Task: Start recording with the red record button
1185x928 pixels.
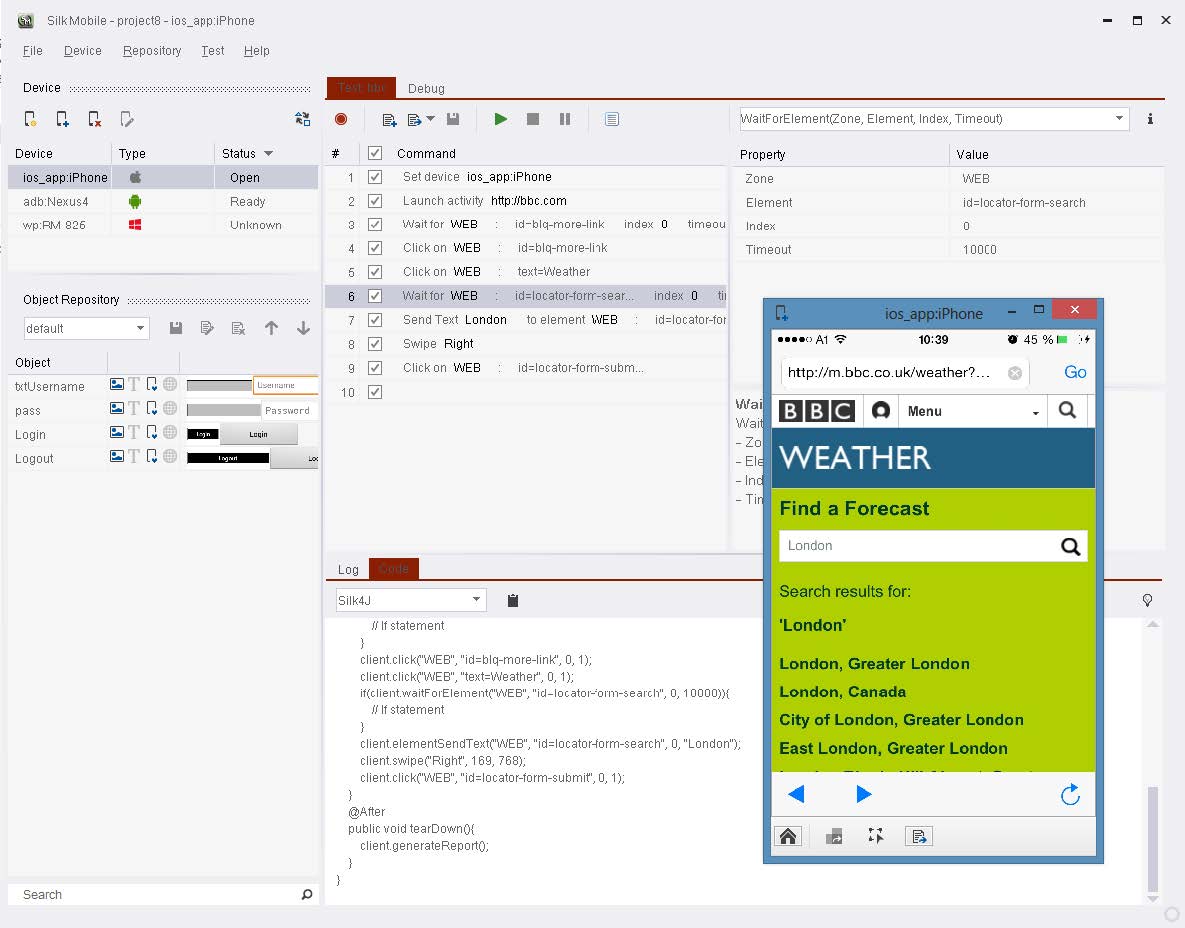Action: (x=341, y=119)
